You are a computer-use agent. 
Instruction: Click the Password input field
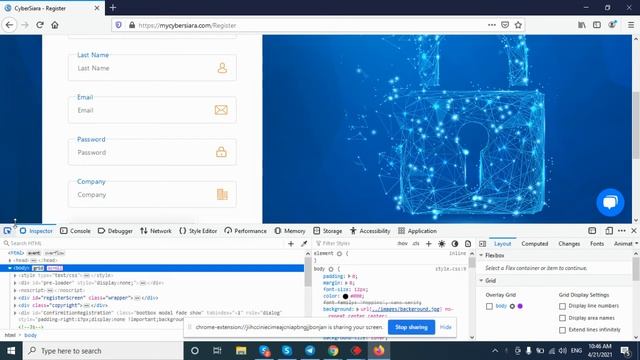tap(152, 152)
